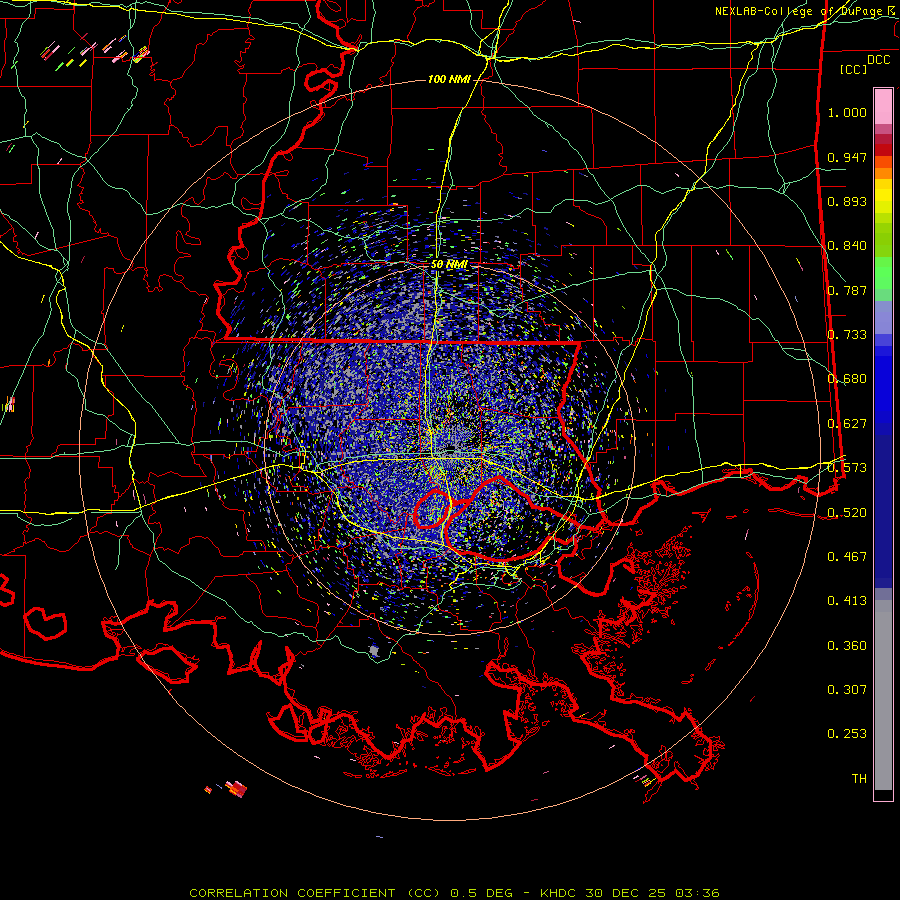Select the 0.253 legend value
The width and height of the screenshot is (900, 900).
(847, 734)
